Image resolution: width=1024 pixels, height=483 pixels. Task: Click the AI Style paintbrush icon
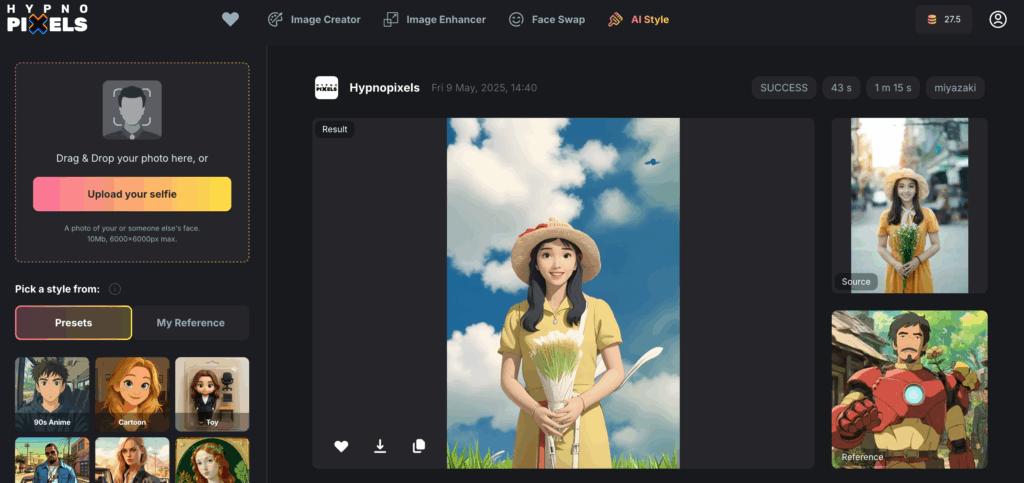pos(615,20)
